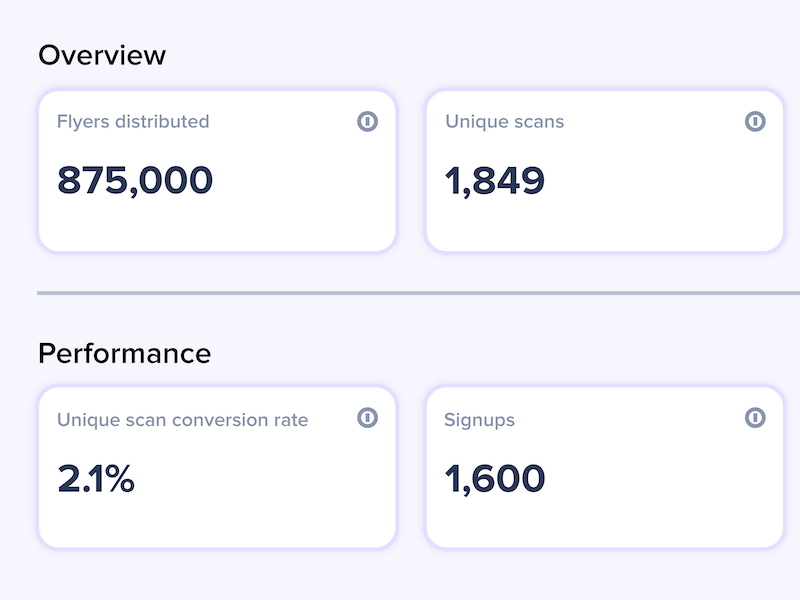Select the 1,849 scans figure
This screenshot has width=800, height=600.
[495, 181]
